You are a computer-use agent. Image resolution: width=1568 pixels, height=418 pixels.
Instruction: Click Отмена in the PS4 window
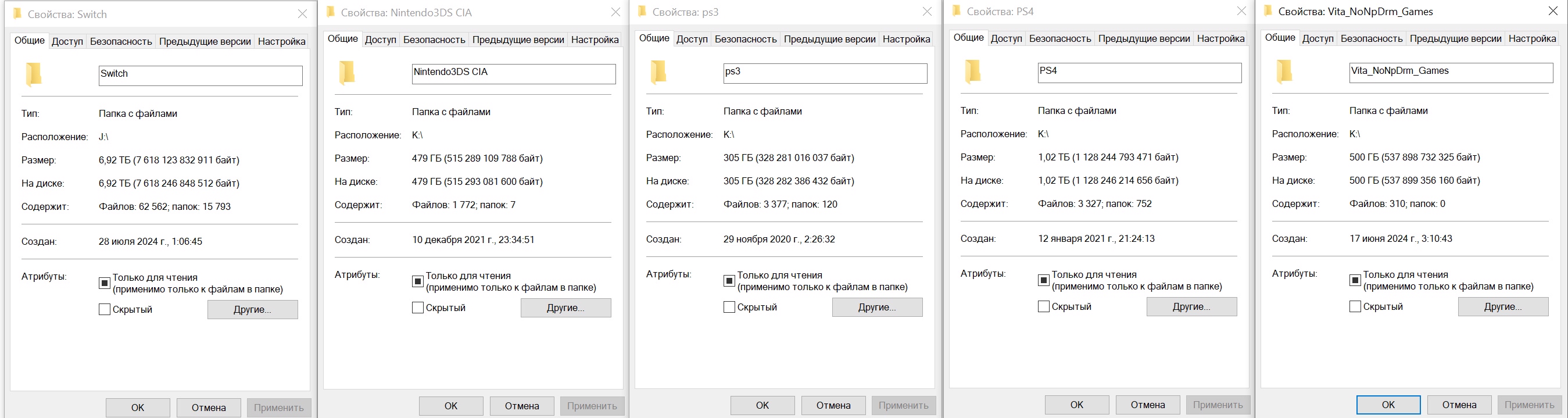pos(1147,405)
